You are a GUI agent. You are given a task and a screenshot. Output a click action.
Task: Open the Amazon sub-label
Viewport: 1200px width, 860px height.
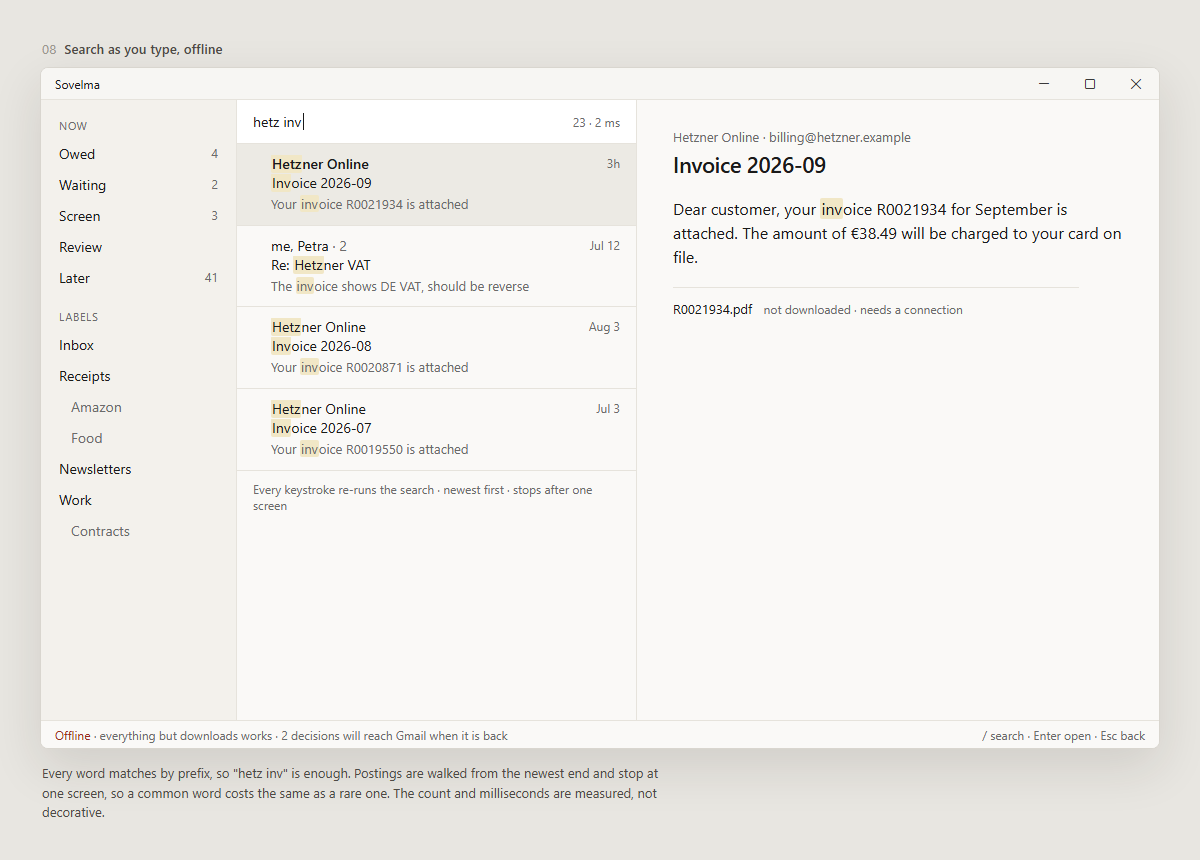pyautogui.click(x=138, y=407)
